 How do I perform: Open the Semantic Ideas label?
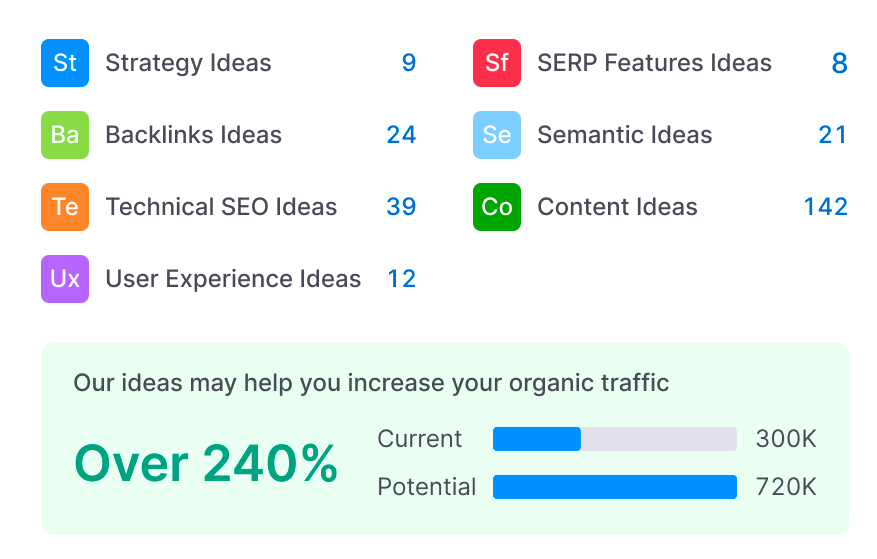pos(625,135)
